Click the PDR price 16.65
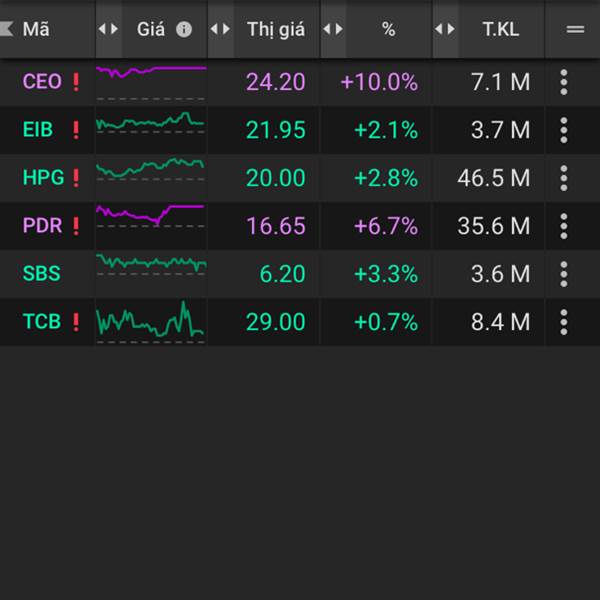This screenshot has height=600, width=600. pos(276,226)
